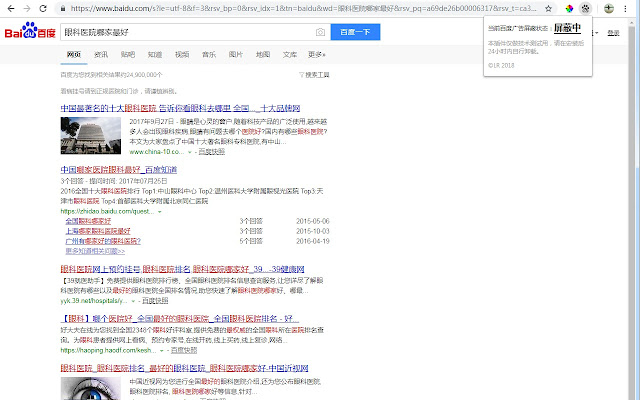Click the https://zhidao.baidu.com/quest... URL
Image resolution: width=640 pixels, height=400 pixels.
click(107, 211)
